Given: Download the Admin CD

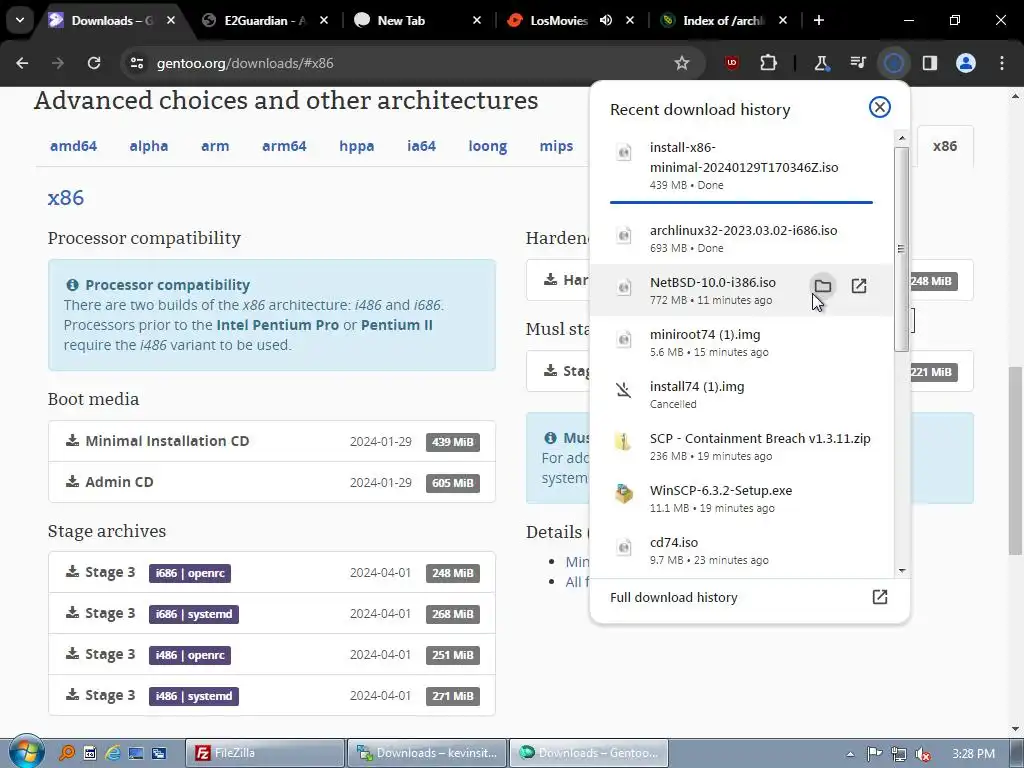Looking at the screenshot, I should pyautogui.click(x=272, y=482).
